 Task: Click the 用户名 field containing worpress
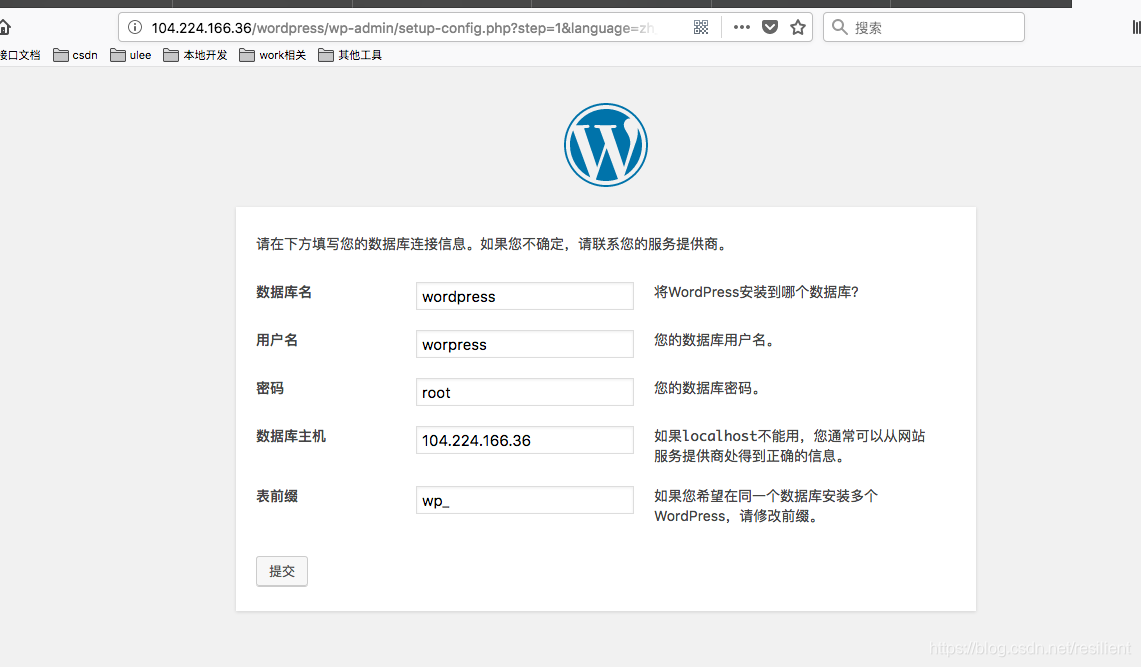coord(525,344)
